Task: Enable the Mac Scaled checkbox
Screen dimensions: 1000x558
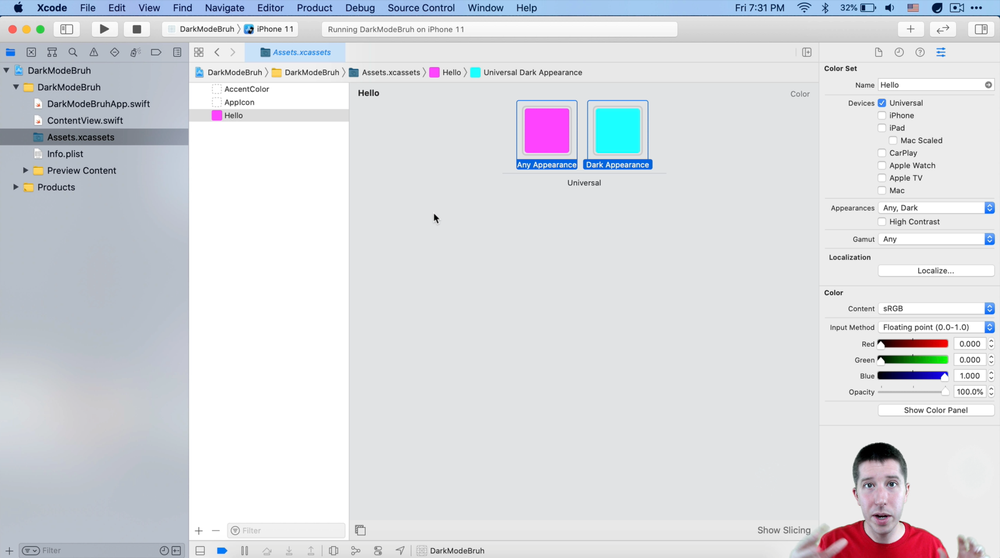Action: (893, 140)
